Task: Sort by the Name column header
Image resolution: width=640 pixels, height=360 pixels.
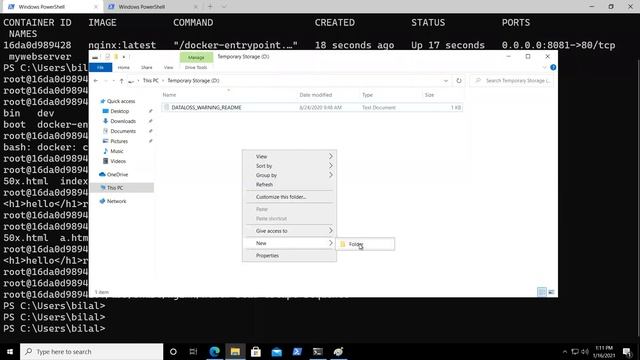Action: 169,95
